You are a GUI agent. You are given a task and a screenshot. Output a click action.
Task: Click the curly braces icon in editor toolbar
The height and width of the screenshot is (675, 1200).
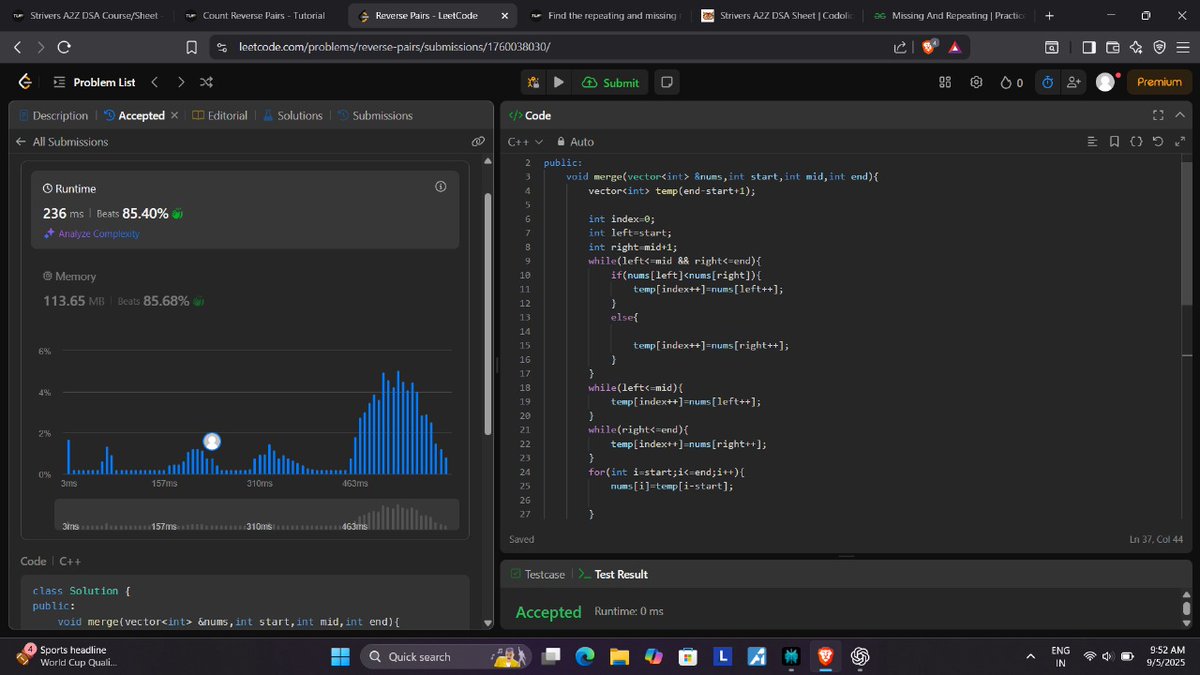(1136, 142)
